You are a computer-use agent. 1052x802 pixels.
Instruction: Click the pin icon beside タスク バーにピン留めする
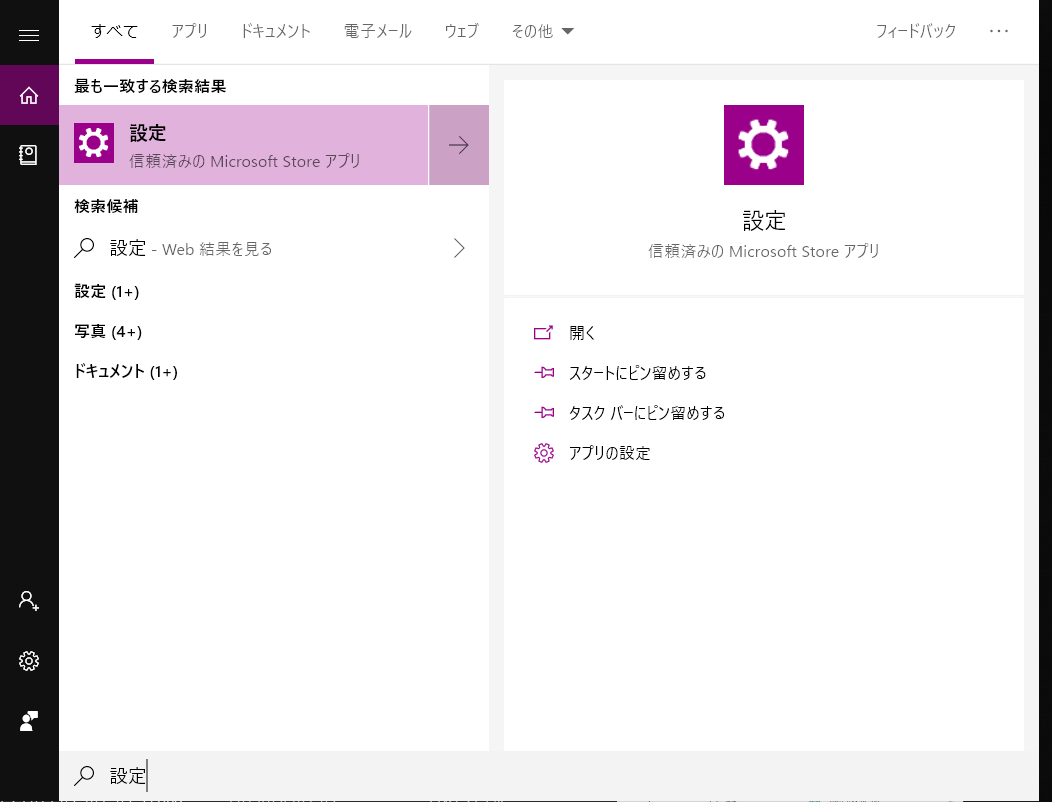coord(544,413)
